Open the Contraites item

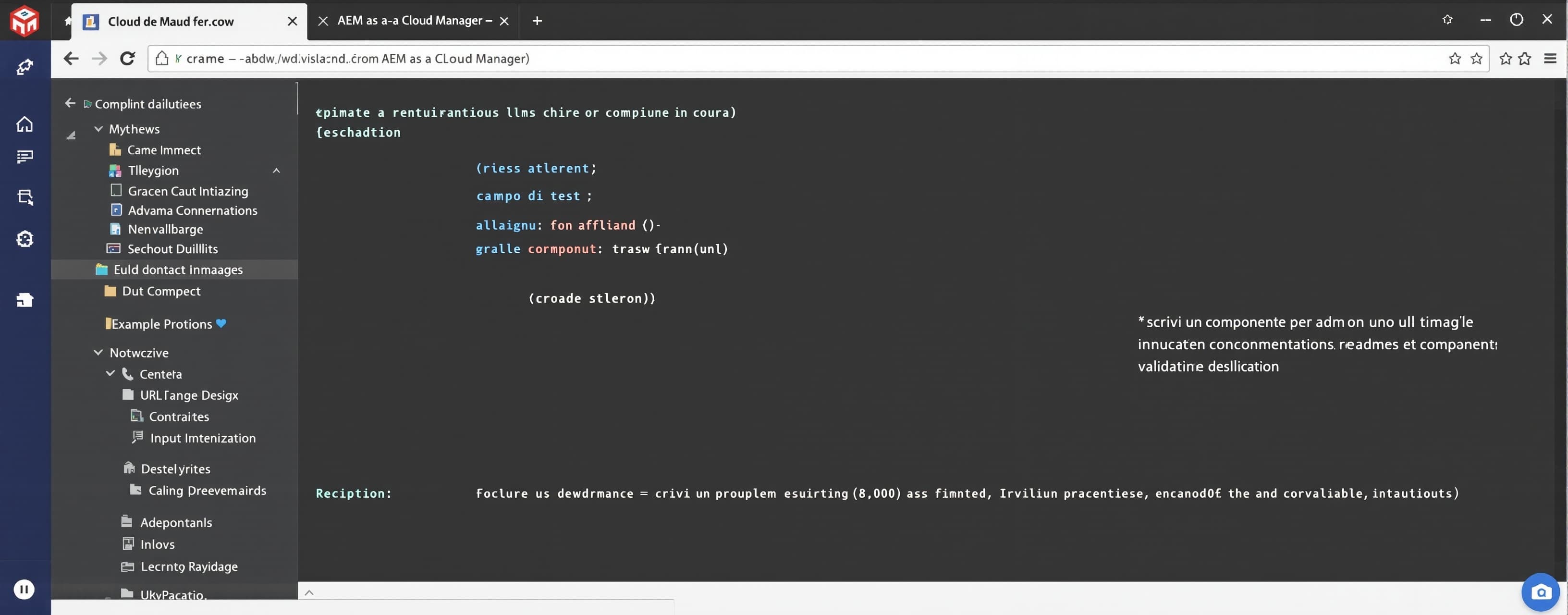(x=178, y=417)
